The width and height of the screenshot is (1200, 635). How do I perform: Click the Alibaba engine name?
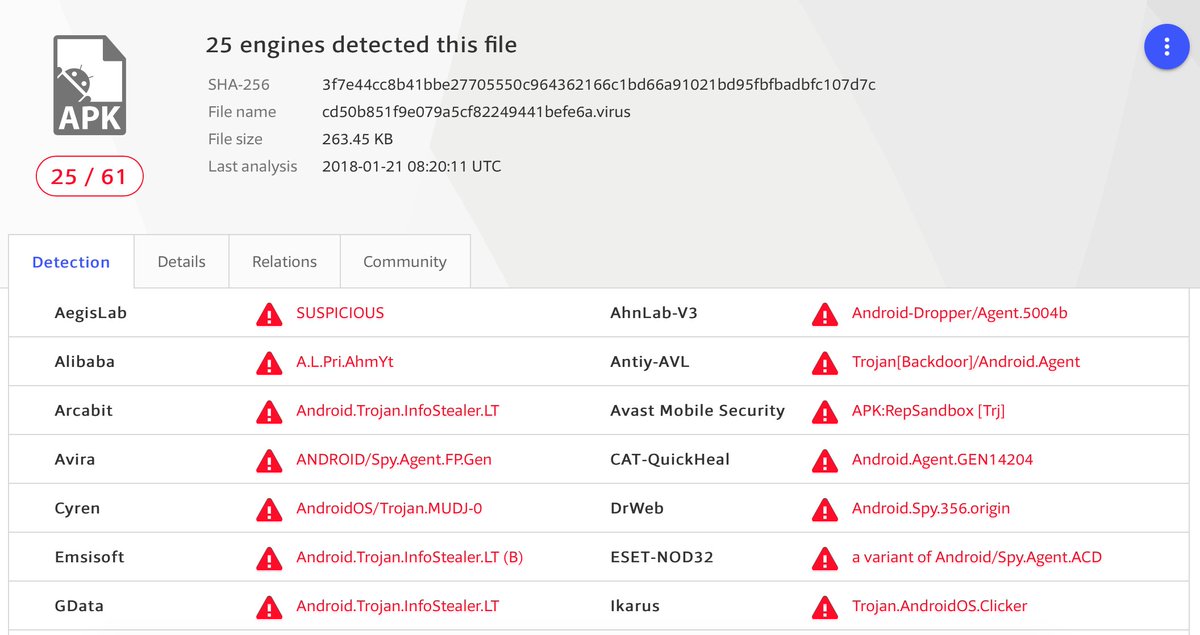[85, 362]
